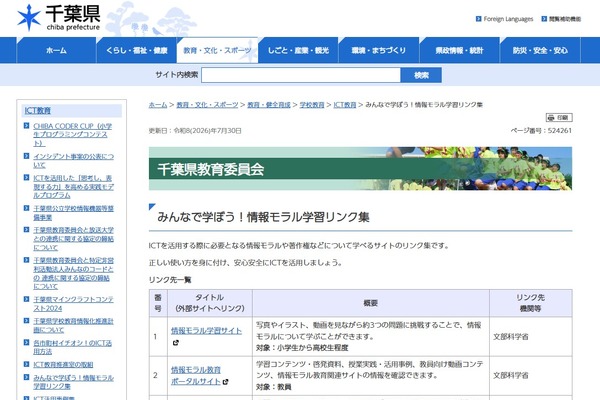The height and width of the screenshot is (400, 600).
Task: Focus the サイト内検索 search field
Action: 301,75
